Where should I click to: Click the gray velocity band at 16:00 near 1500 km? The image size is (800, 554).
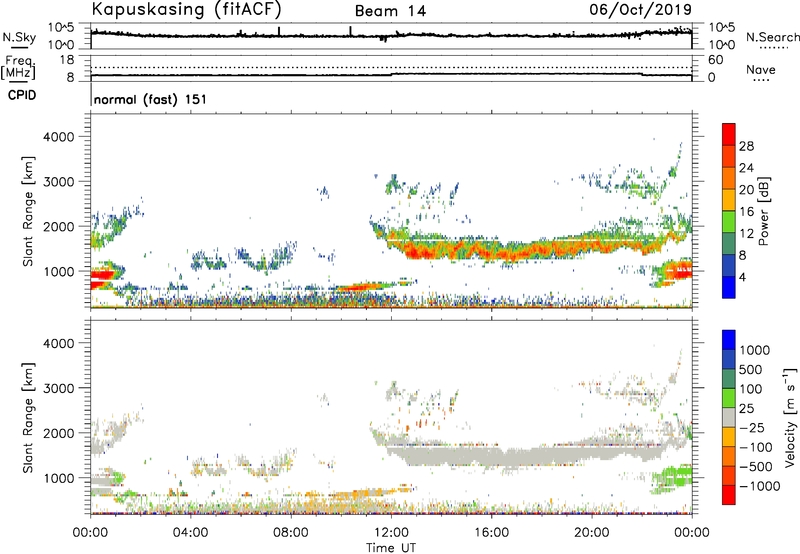(491, 455)
